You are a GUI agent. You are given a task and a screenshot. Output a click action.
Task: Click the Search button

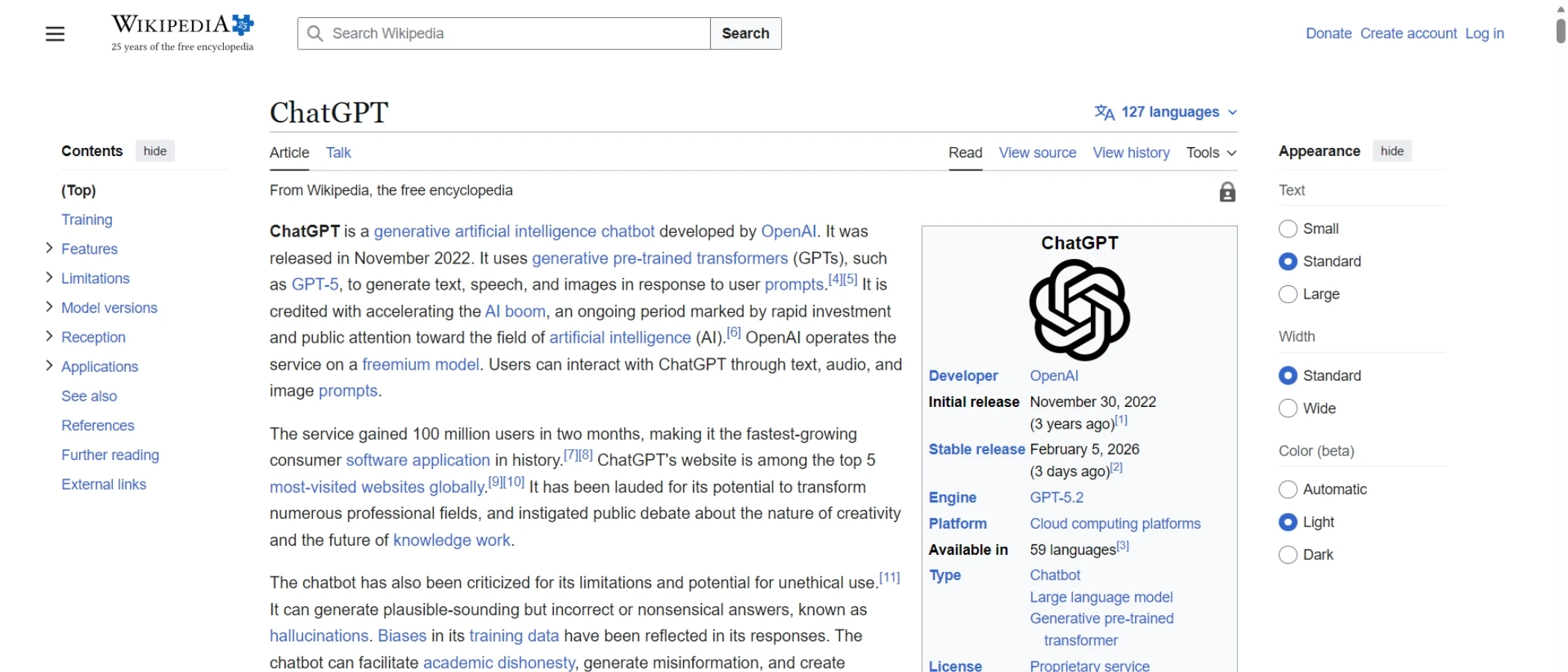click(746, 34)
